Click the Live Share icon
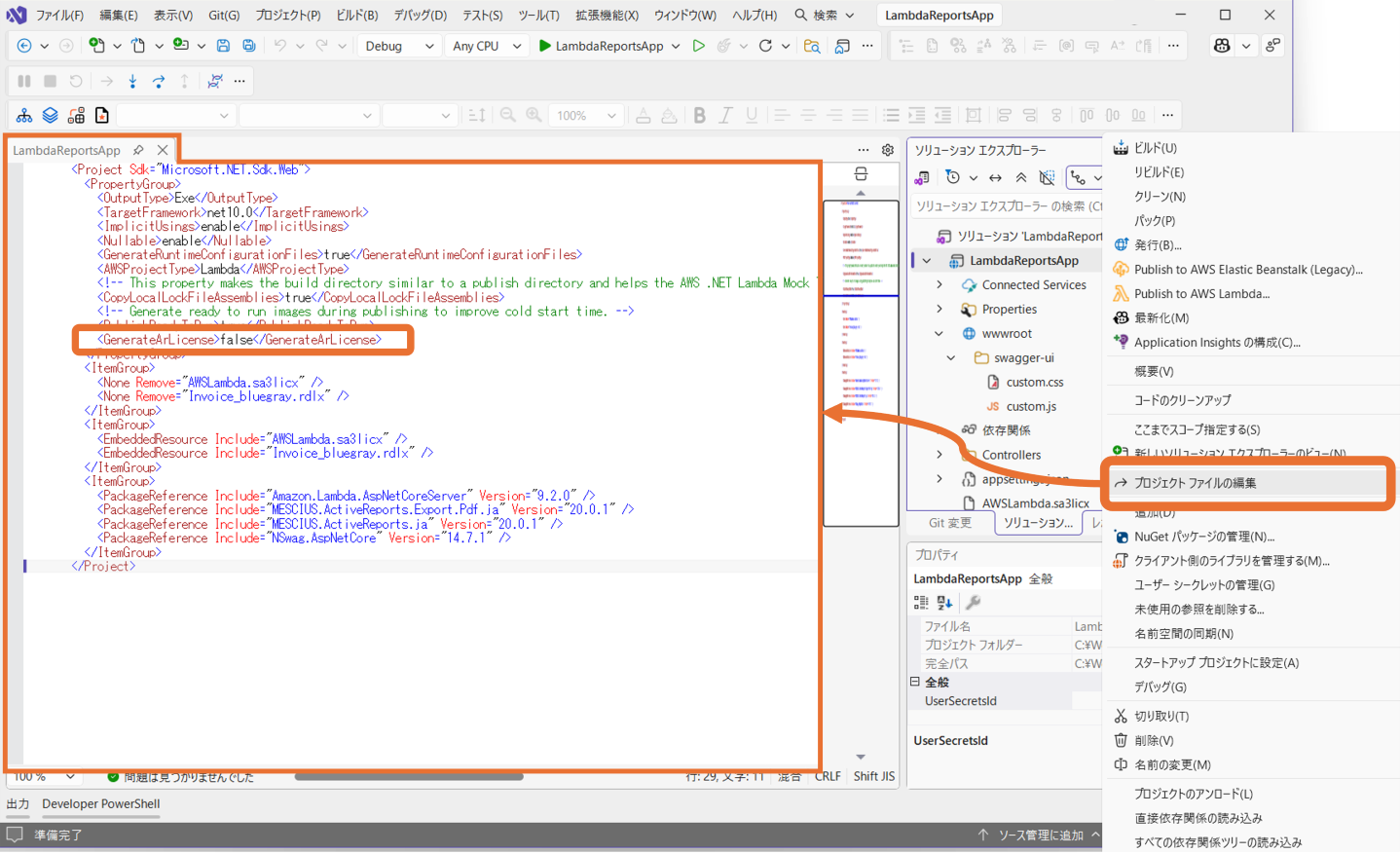Screen dimensions: 1400x854 (x=1272, y=46)
